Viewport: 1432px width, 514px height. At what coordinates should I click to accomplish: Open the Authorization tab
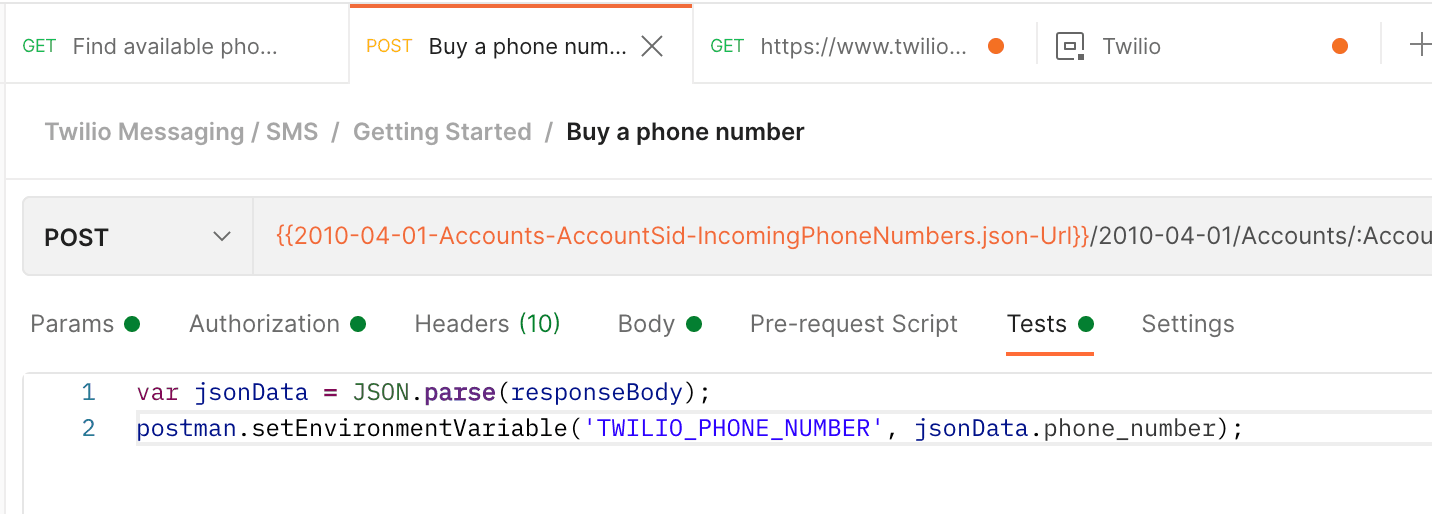[x=265, y=324]
